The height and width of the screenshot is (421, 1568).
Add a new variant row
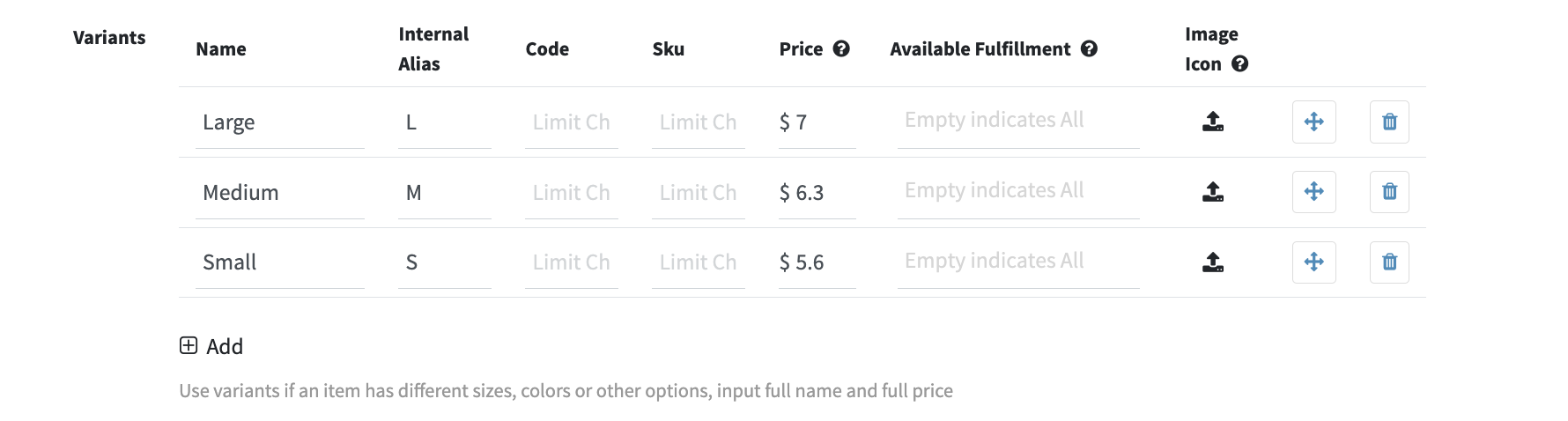(211, 346)
